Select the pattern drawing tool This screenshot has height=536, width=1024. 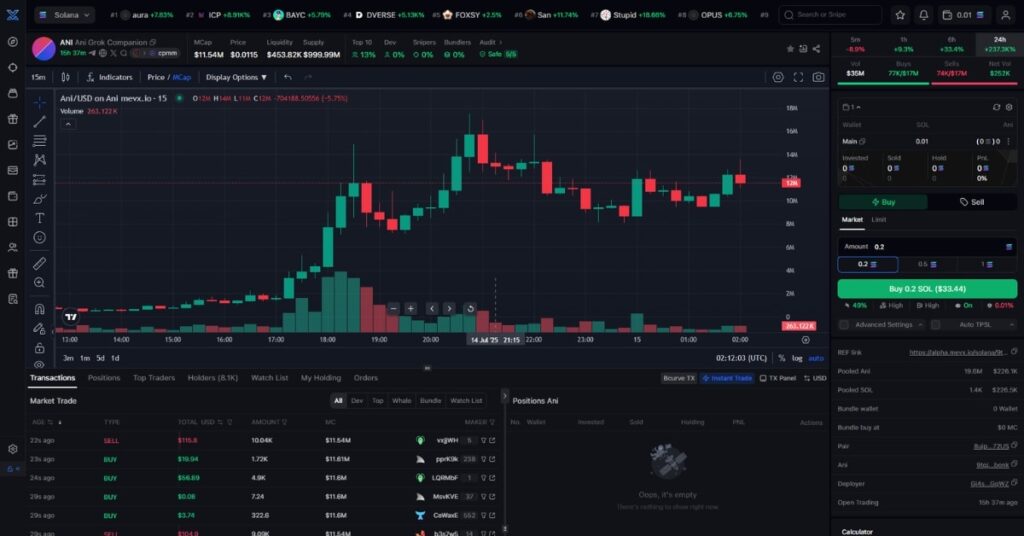39,160
